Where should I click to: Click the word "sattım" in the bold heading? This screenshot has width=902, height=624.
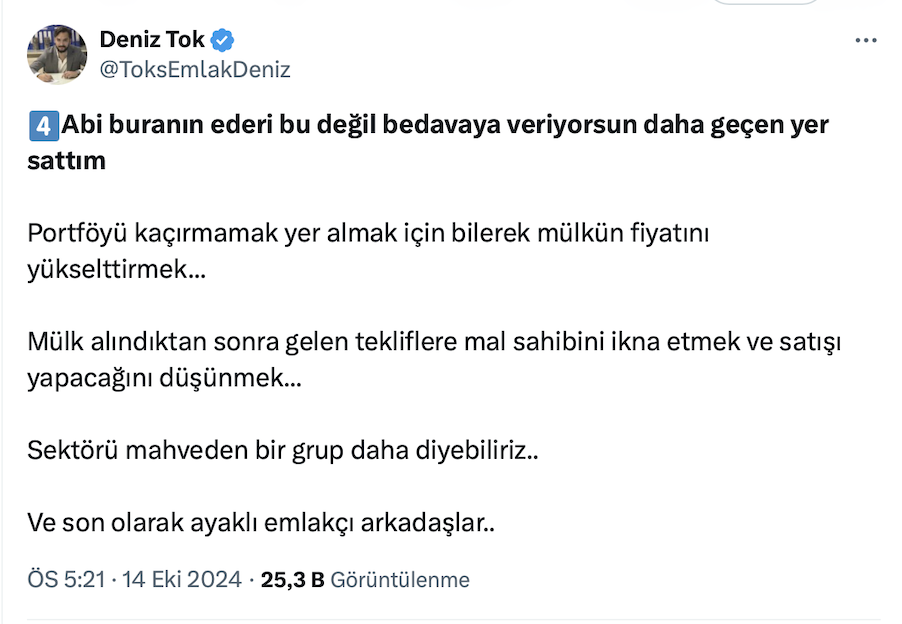click(x=66, y=160)
